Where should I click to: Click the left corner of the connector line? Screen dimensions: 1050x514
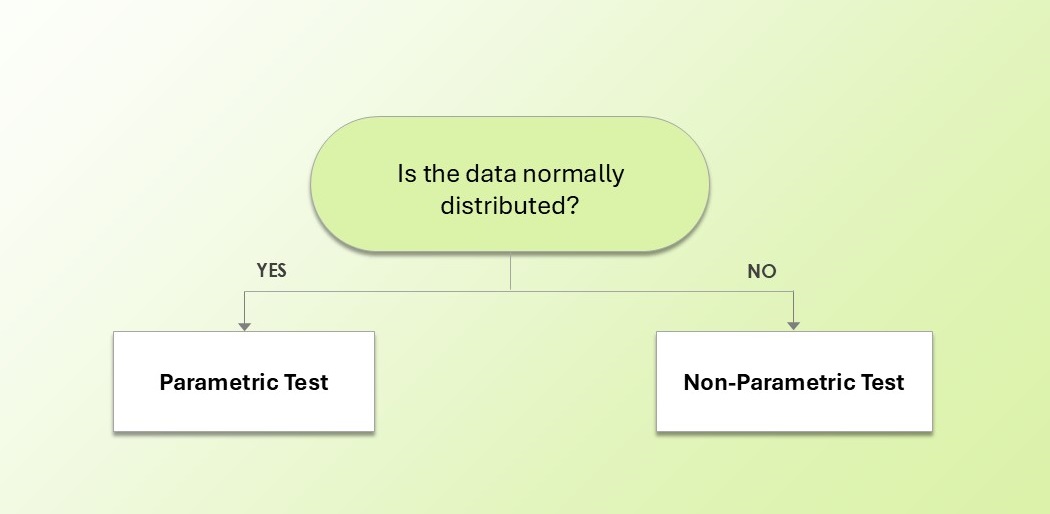[244, 291]
